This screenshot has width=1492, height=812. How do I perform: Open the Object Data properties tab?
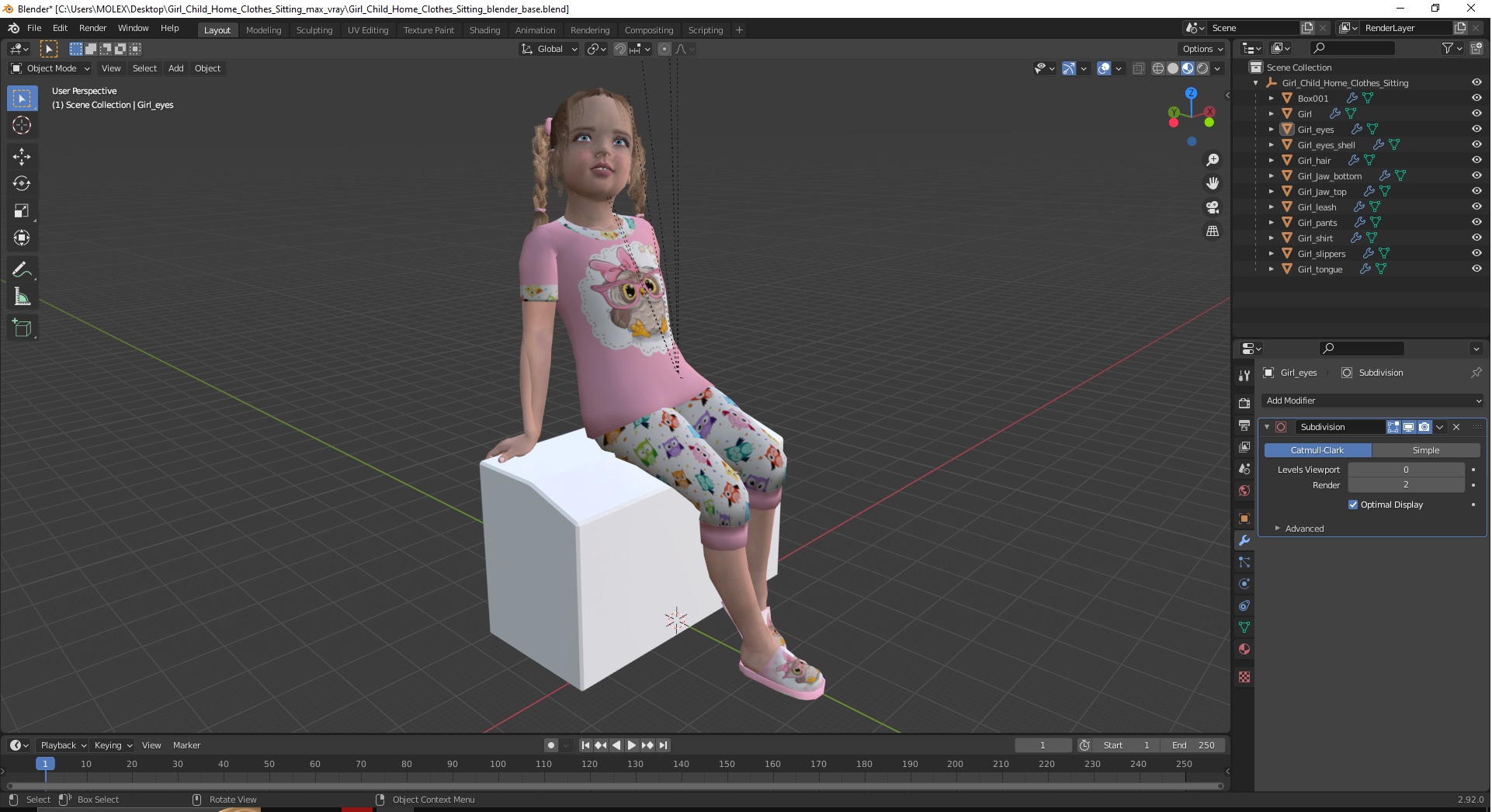(1244, 627)
